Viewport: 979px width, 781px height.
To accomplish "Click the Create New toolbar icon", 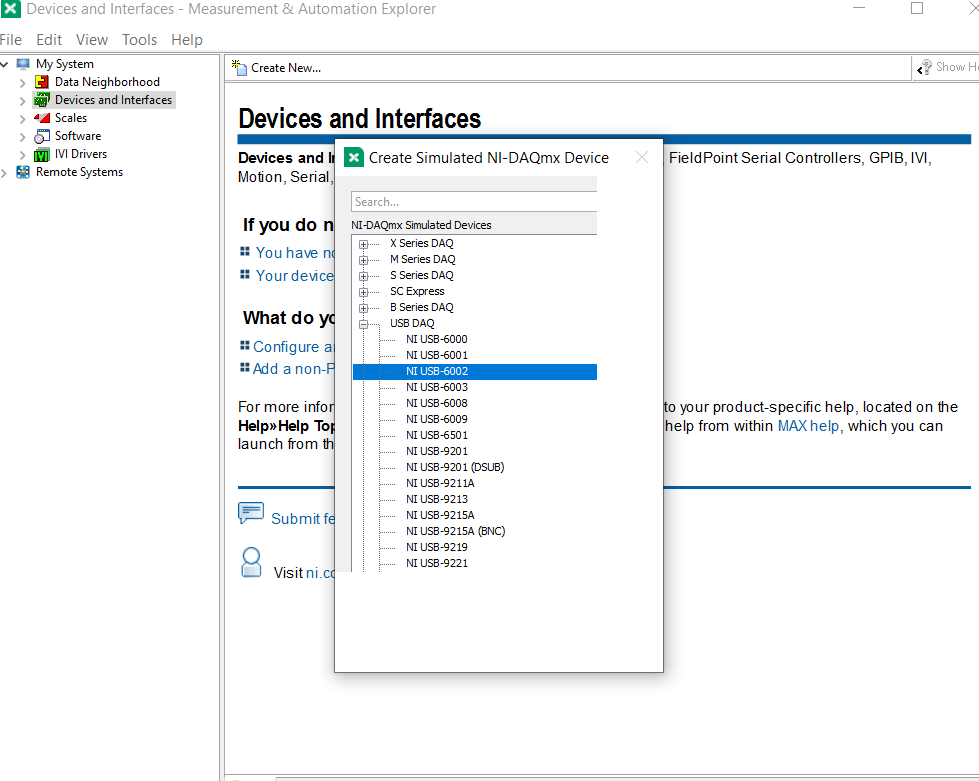I will [239, 67].
